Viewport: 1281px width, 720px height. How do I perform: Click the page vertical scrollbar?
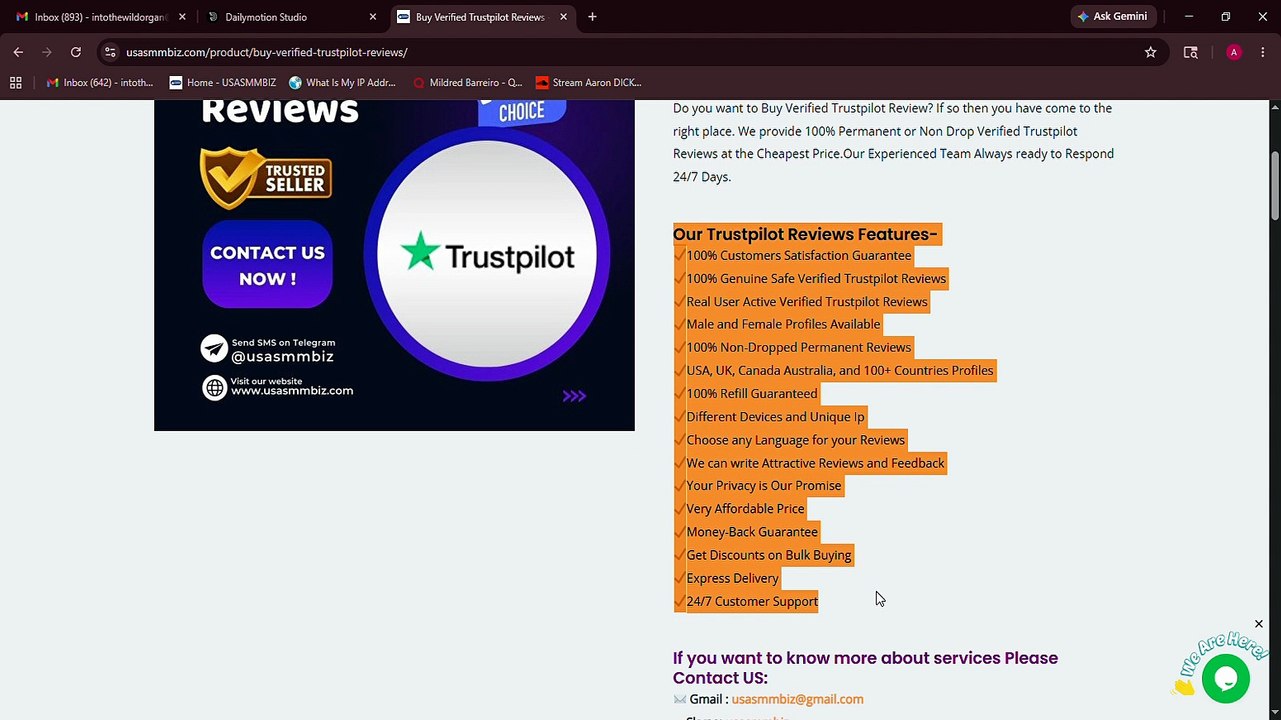pos(1274,400)
